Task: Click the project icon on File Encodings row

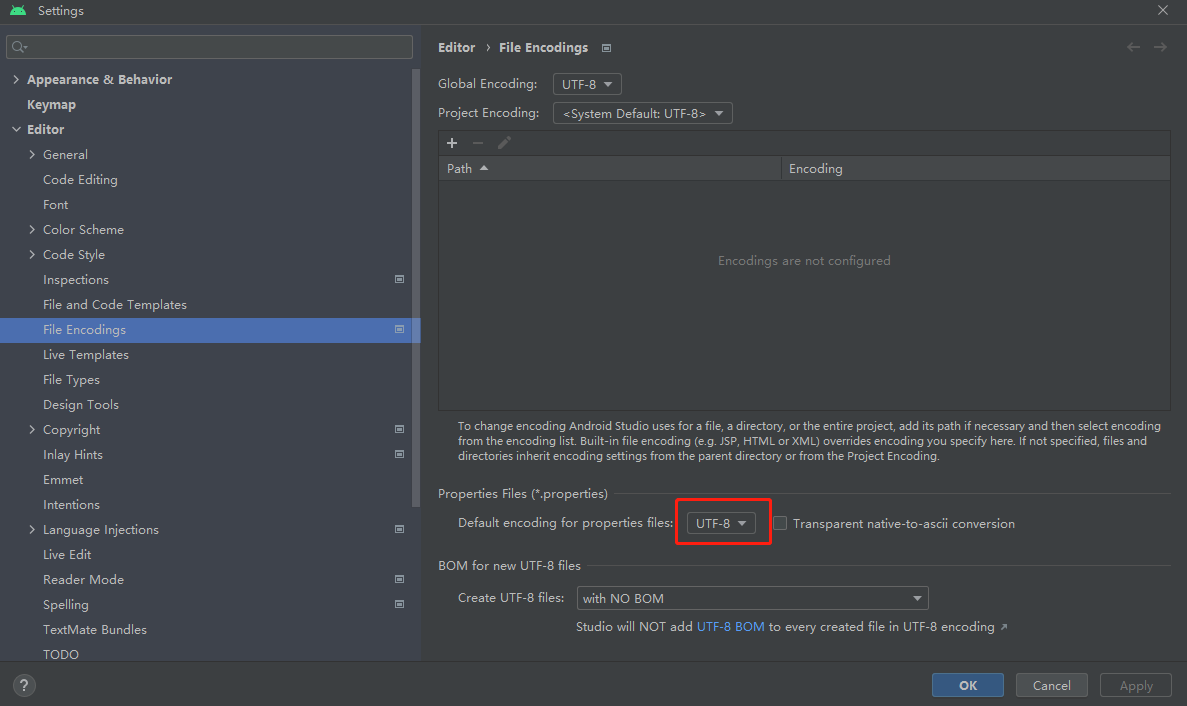Action: click(x=400, y=329)
